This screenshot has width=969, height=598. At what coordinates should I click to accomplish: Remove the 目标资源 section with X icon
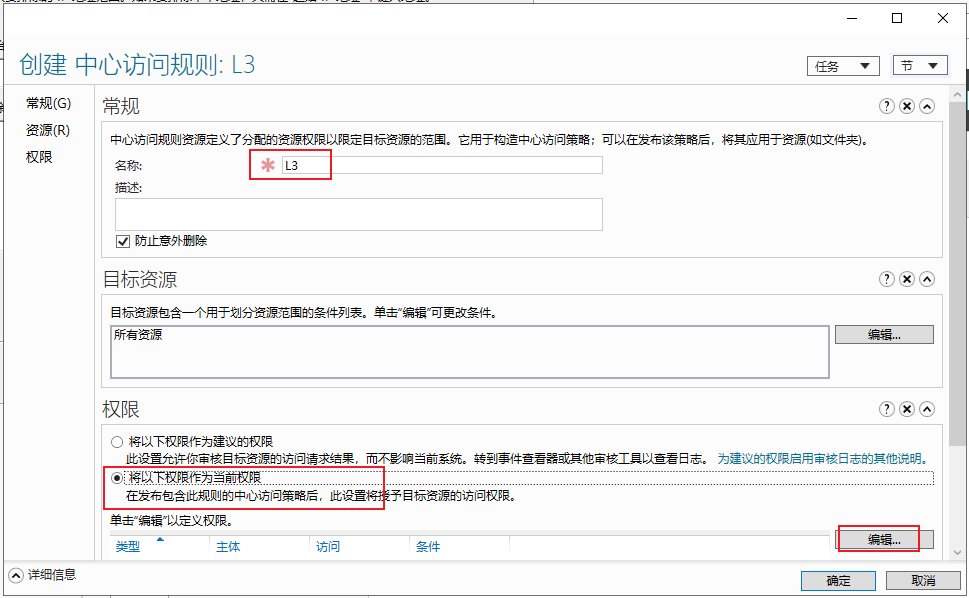tap(907, 279)
